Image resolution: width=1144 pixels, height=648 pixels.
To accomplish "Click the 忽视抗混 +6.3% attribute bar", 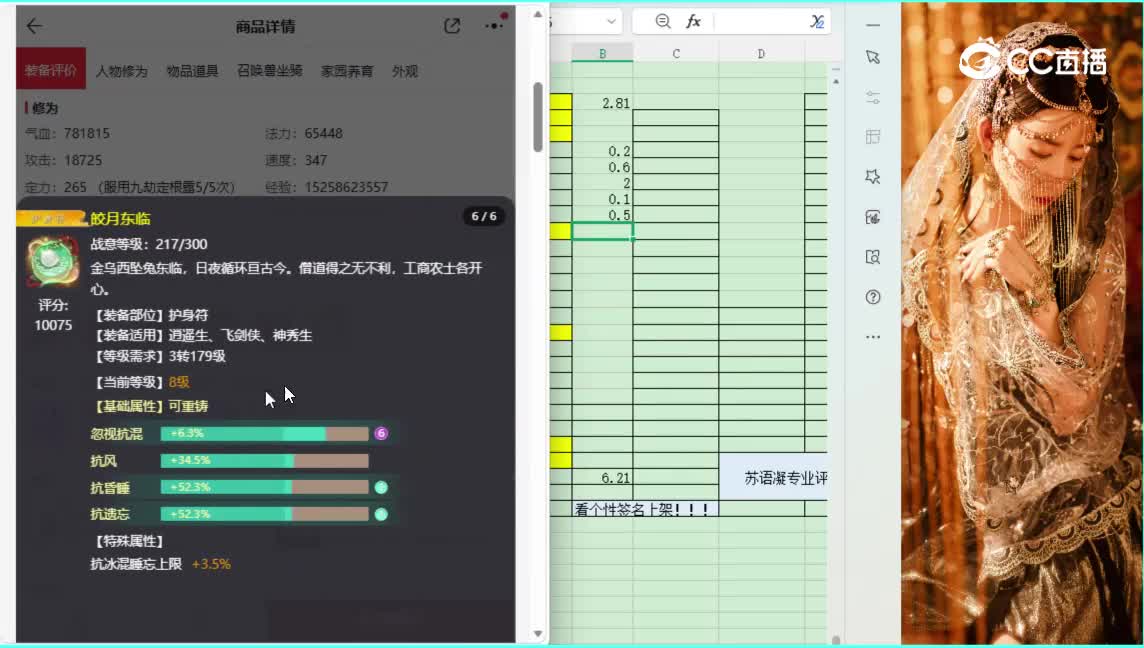I will point(264,433).
